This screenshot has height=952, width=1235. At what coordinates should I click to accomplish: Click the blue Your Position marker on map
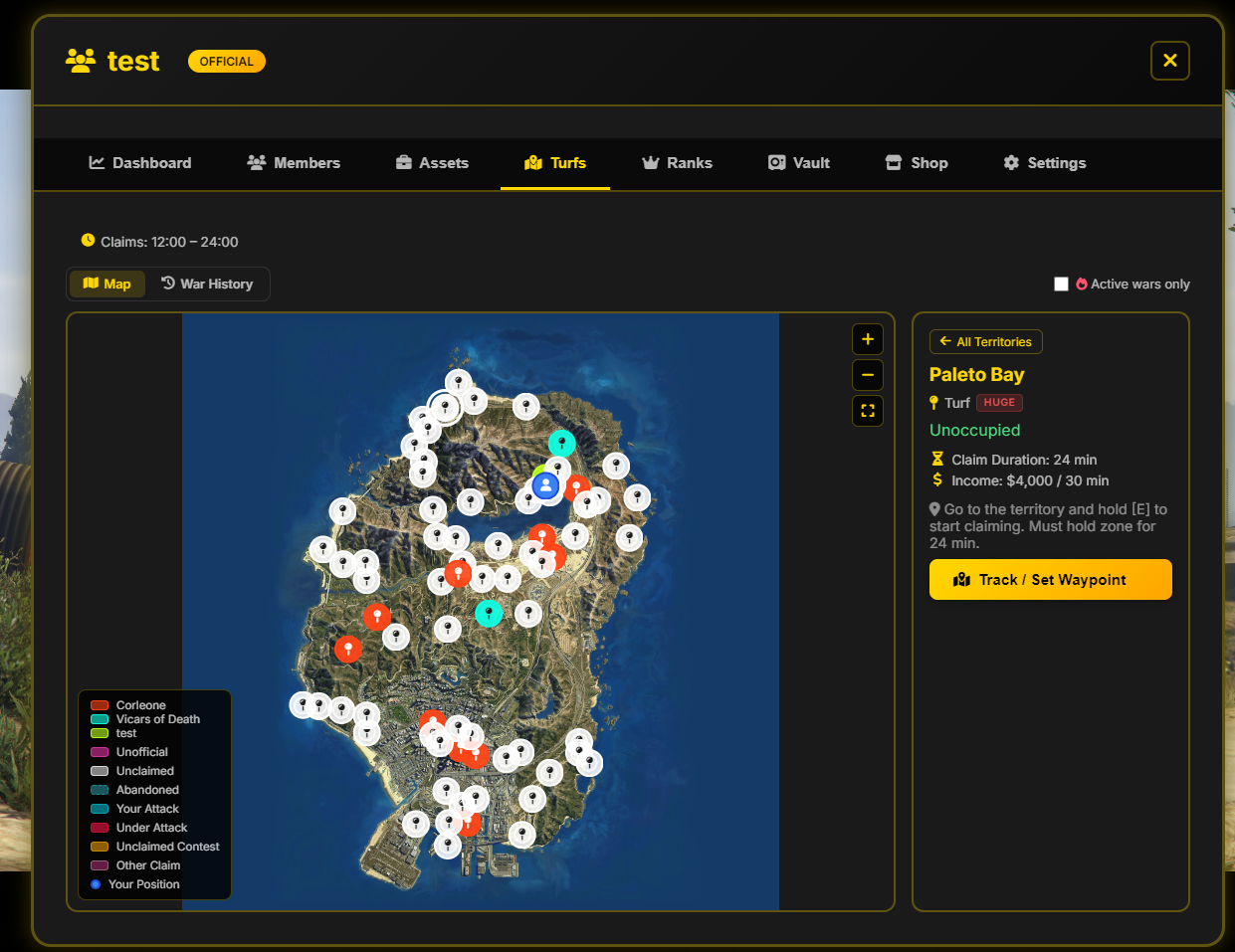545,485
